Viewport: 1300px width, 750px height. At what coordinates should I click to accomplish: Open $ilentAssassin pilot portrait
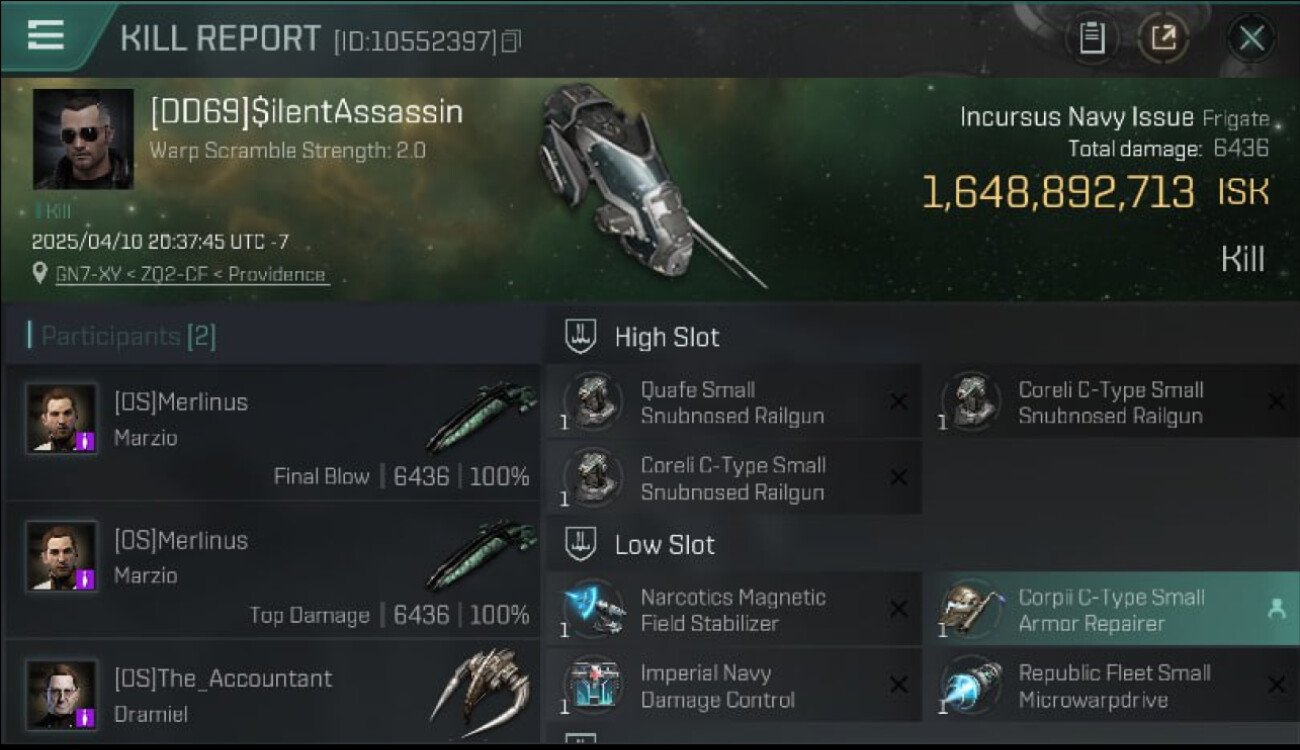point(83,139)
